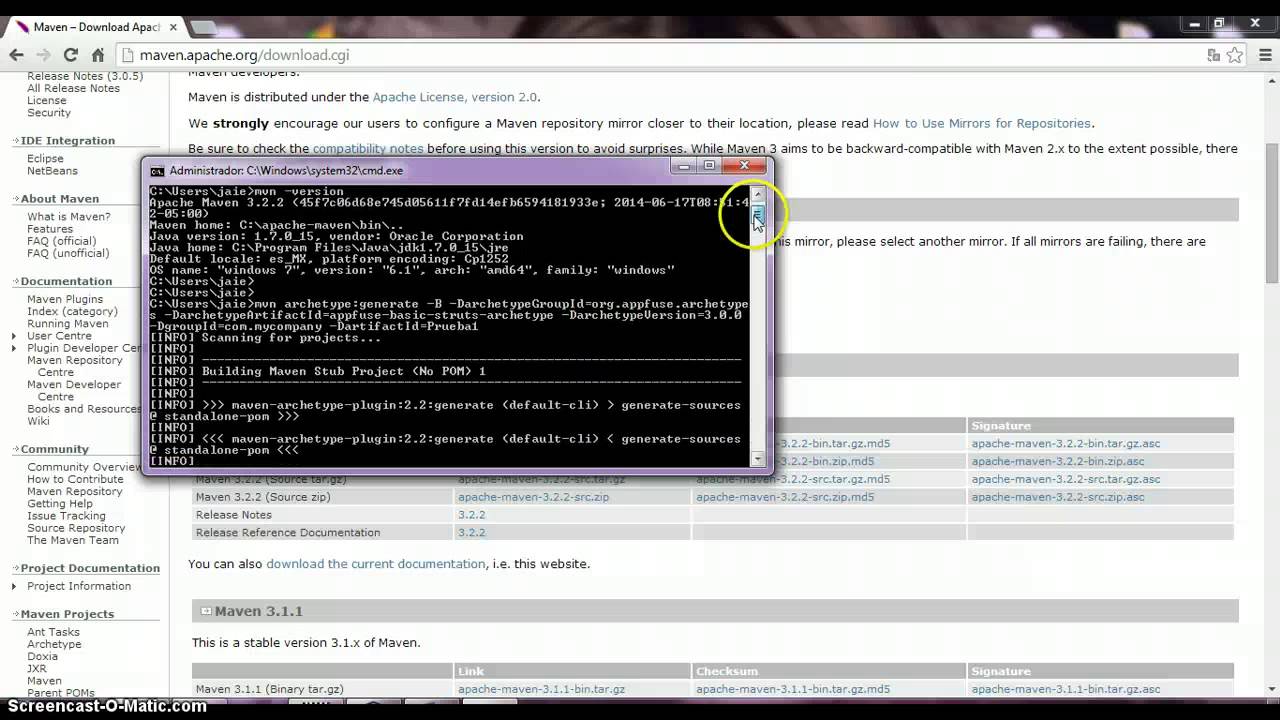Open the Doxia sidebar link
Screen dimensions: 1280x720
(x=42, y=657)
